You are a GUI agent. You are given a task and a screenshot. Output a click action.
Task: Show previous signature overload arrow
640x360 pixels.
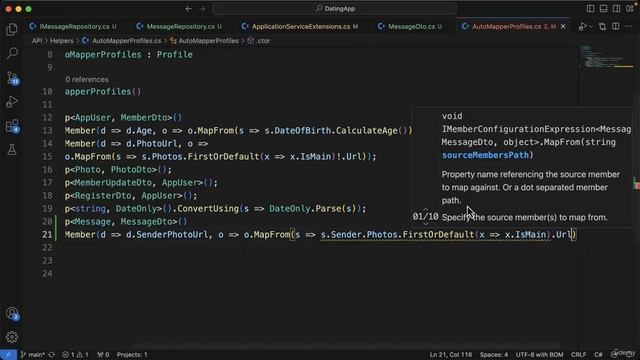pyautogui.click(x=425, y=209)
